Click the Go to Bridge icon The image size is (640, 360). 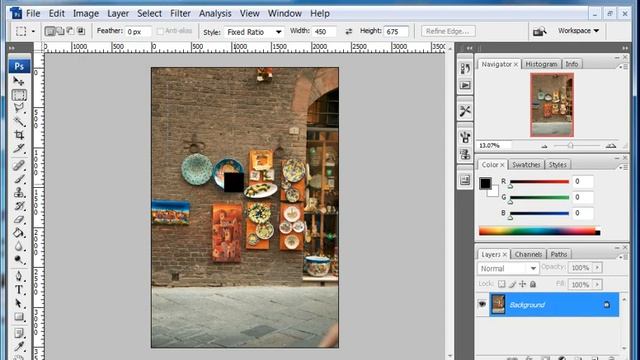(540, 31)
